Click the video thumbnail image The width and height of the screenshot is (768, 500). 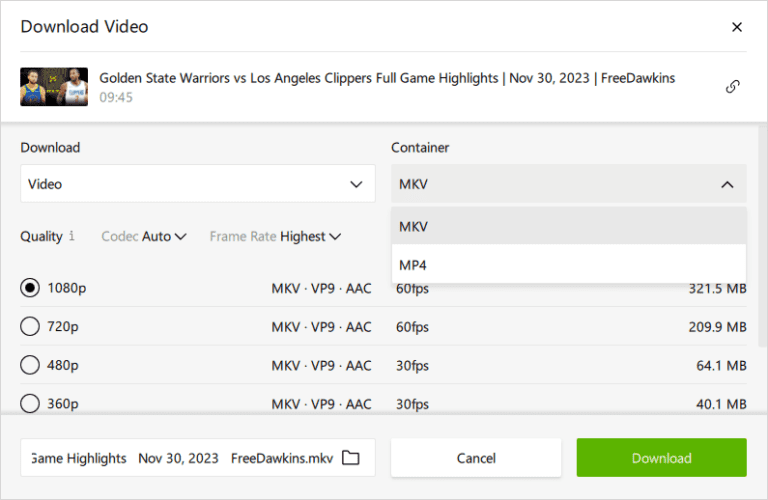point(47,87)
